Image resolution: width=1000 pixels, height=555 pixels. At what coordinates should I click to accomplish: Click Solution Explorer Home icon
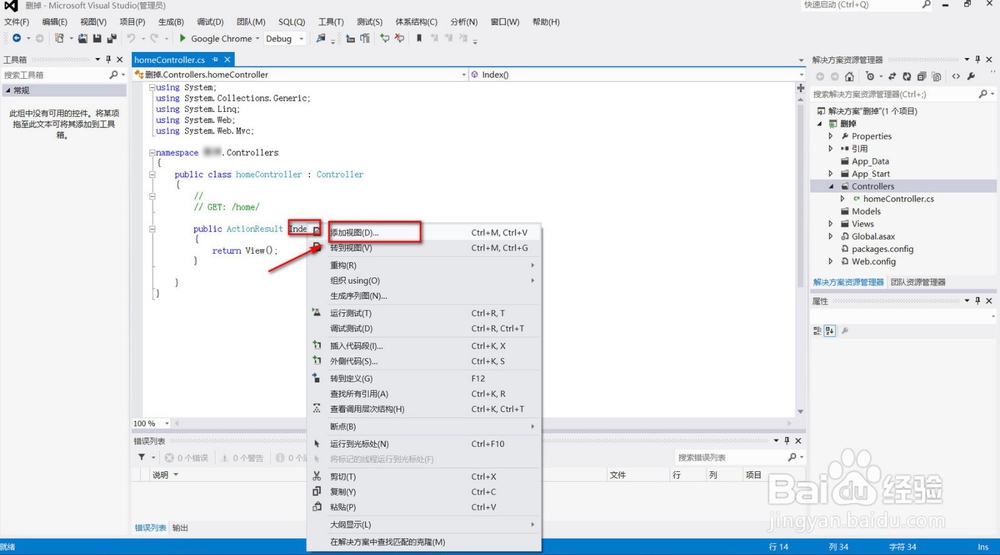point(849,77)
